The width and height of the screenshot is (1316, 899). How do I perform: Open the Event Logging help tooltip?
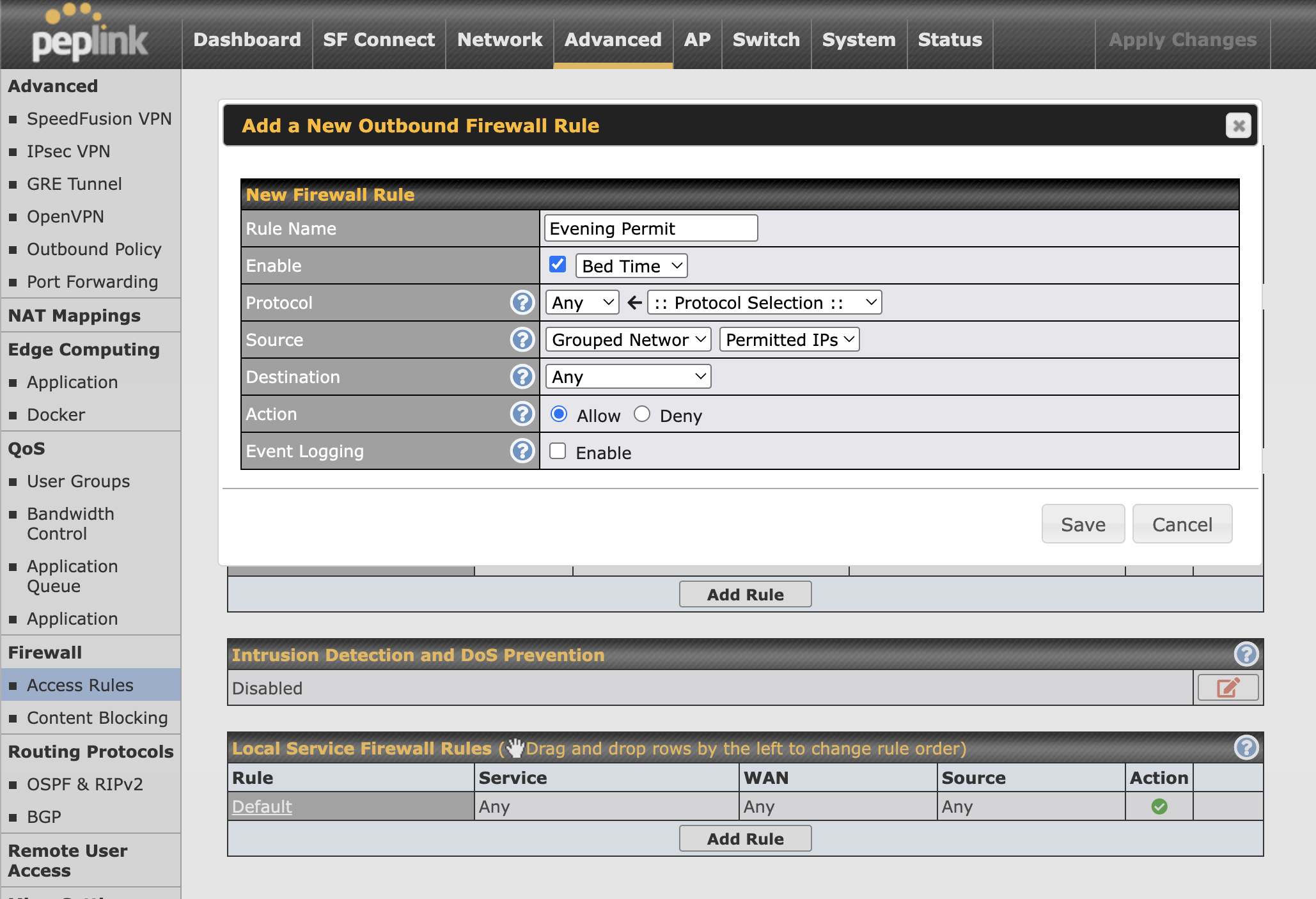pyautogui.click(x=522, y=451)
